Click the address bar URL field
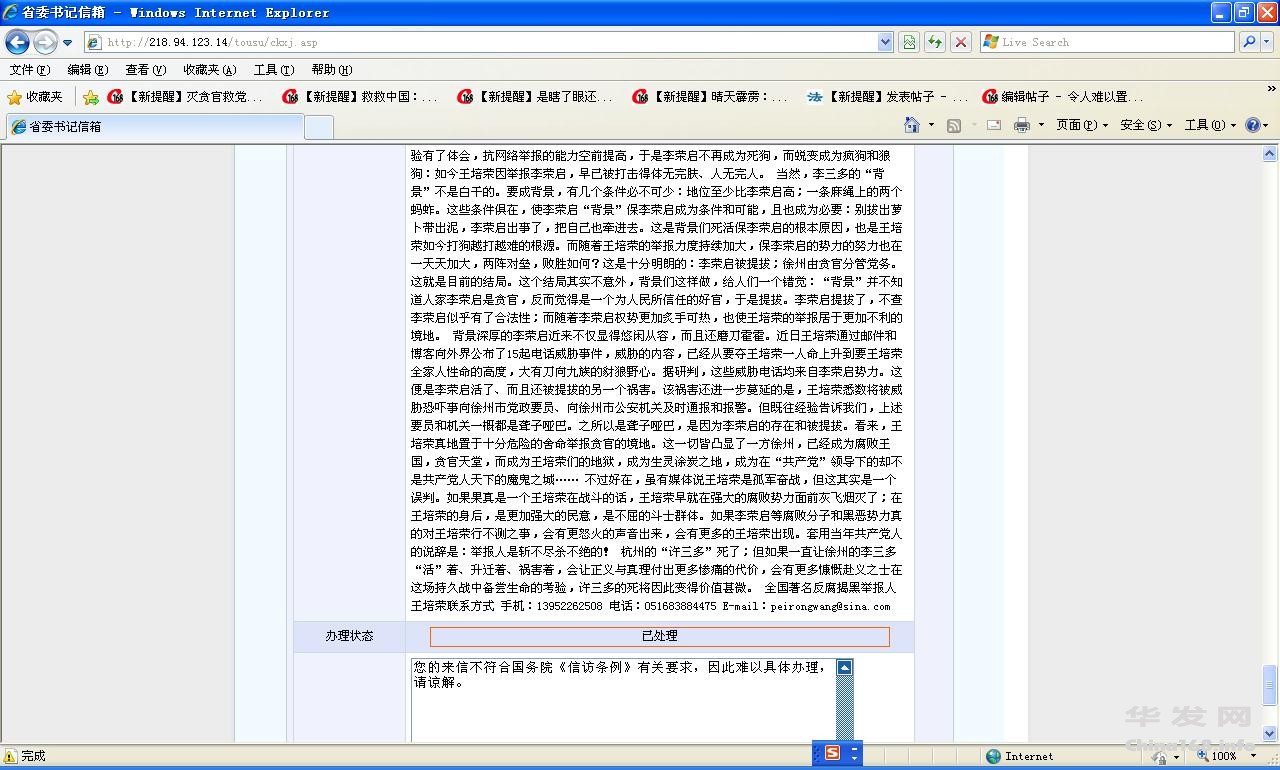 click(x=480, y=42)
